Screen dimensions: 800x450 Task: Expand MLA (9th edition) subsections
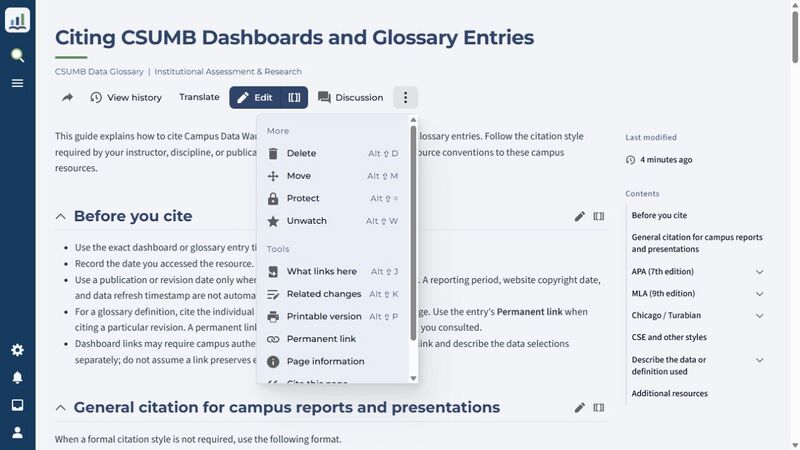pos(760,294)
